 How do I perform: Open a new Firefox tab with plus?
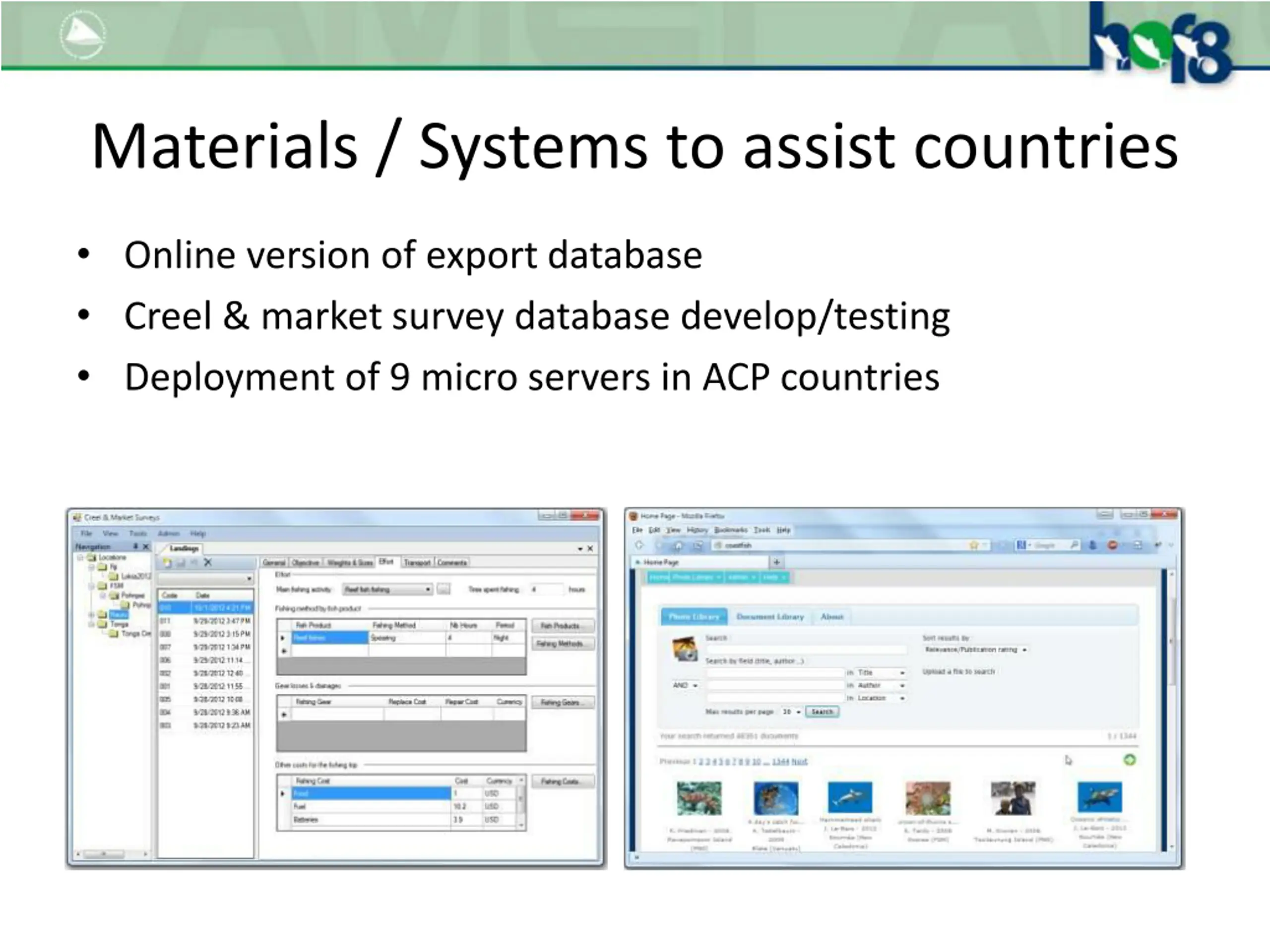point(776,562)
